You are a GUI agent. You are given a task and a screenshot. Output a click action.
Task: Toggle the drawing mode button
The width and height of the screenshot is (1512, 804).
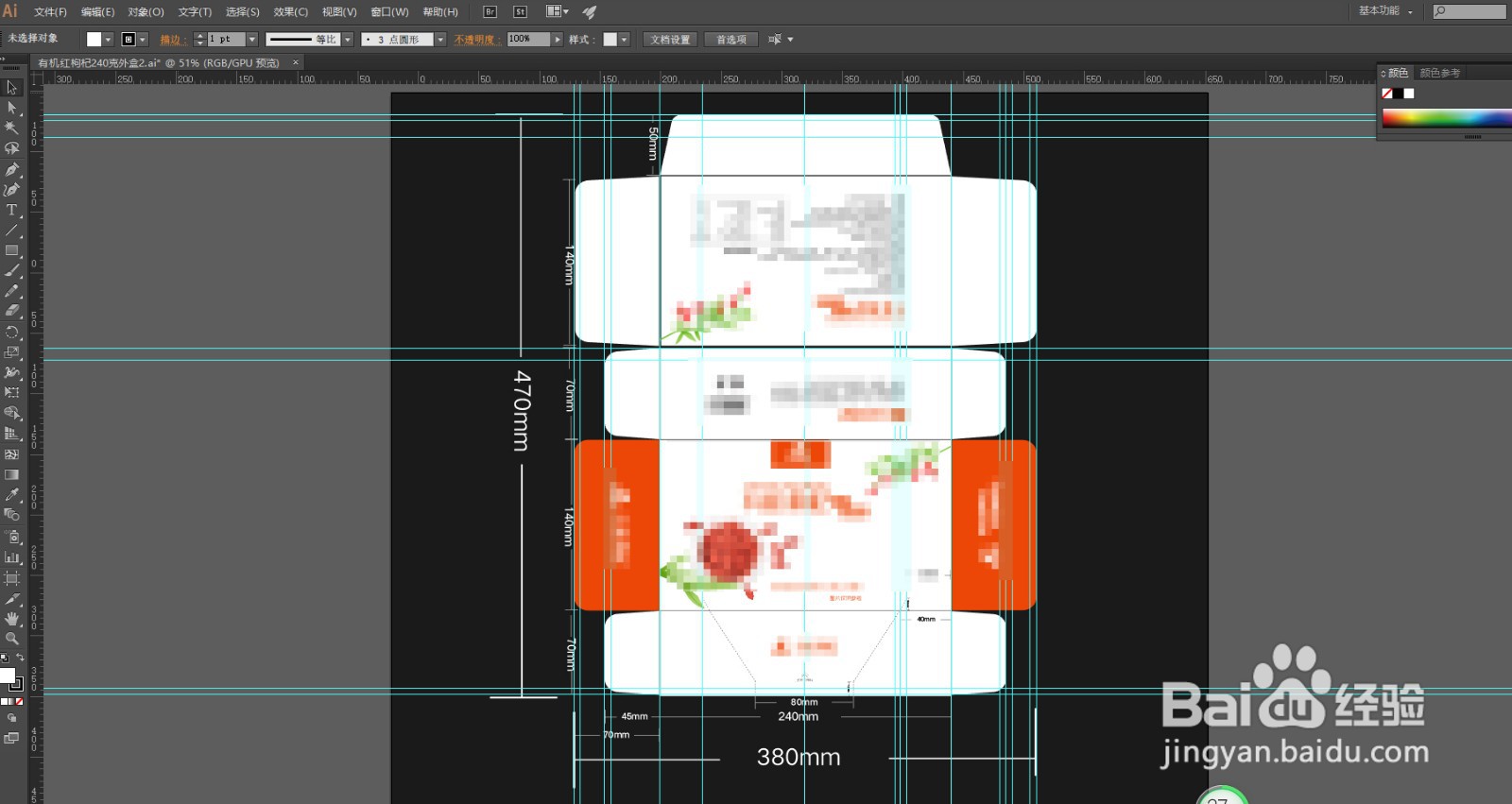pos(11,718)
